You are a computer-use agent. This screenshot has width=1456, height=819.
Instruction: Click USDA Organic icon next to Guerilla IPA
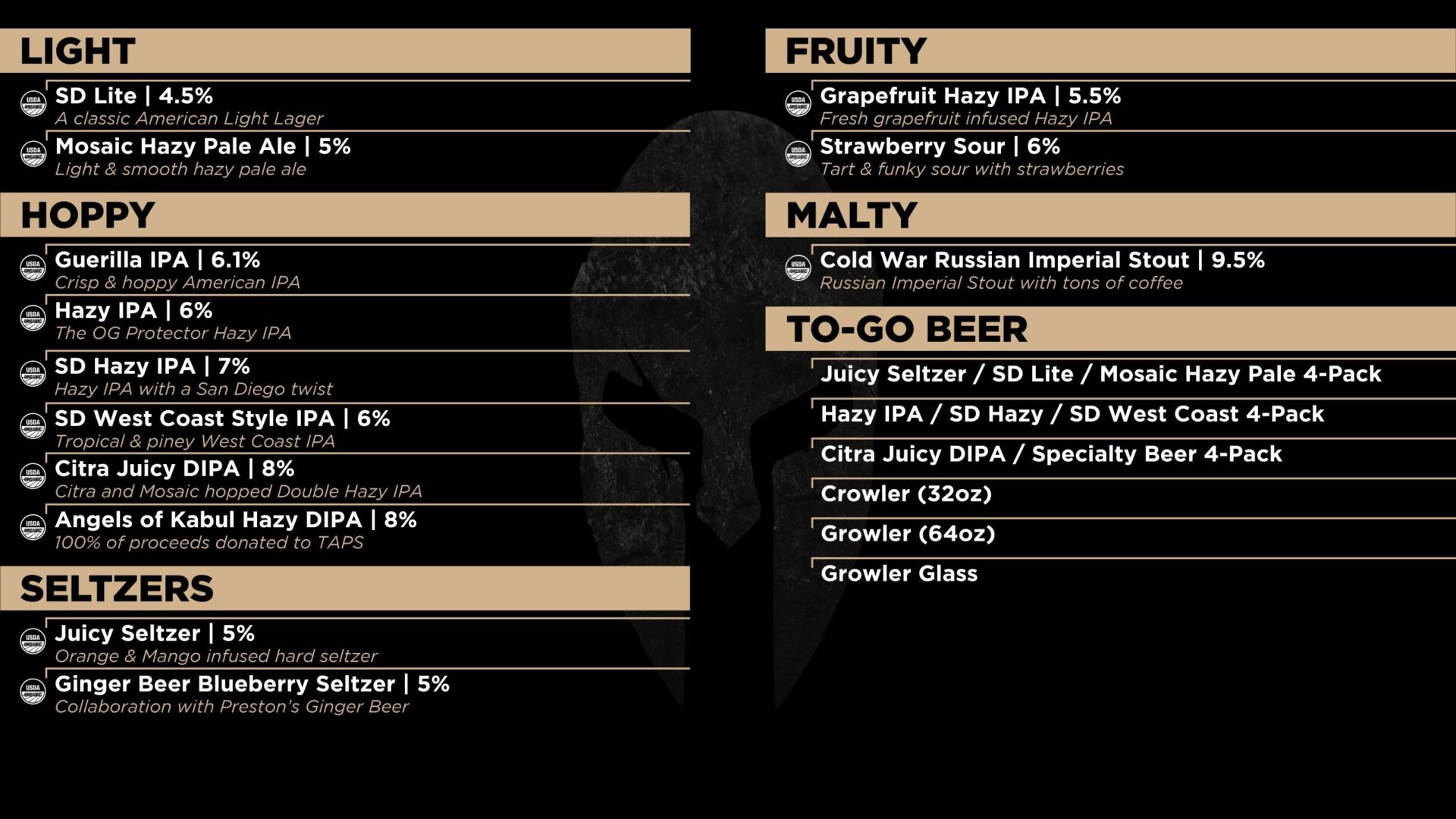pos(33,267)
